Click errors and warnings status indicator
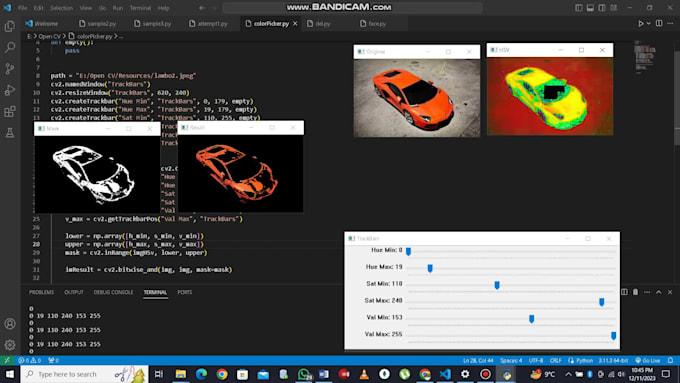 point(29,360)
